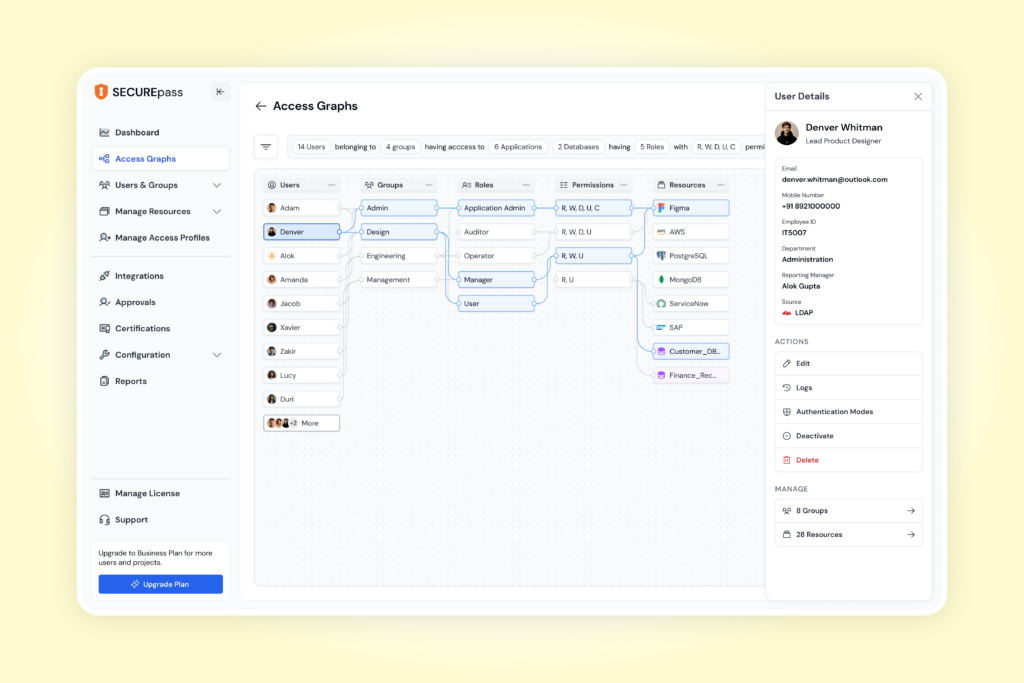Open the Support page

161,520
